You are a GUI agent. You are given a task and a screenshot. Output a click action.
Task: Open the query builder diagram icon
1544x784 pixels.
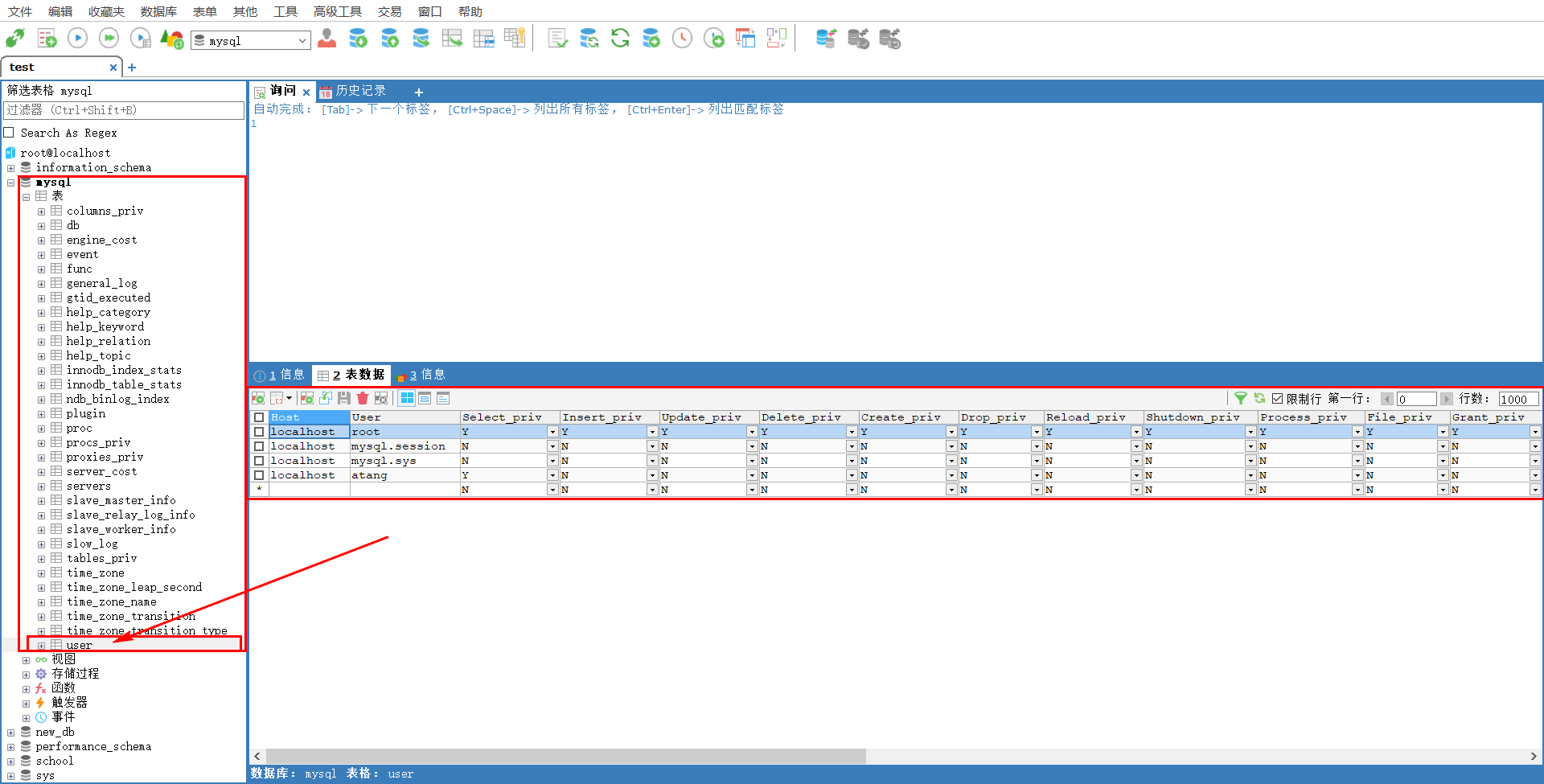coord(777,39)
